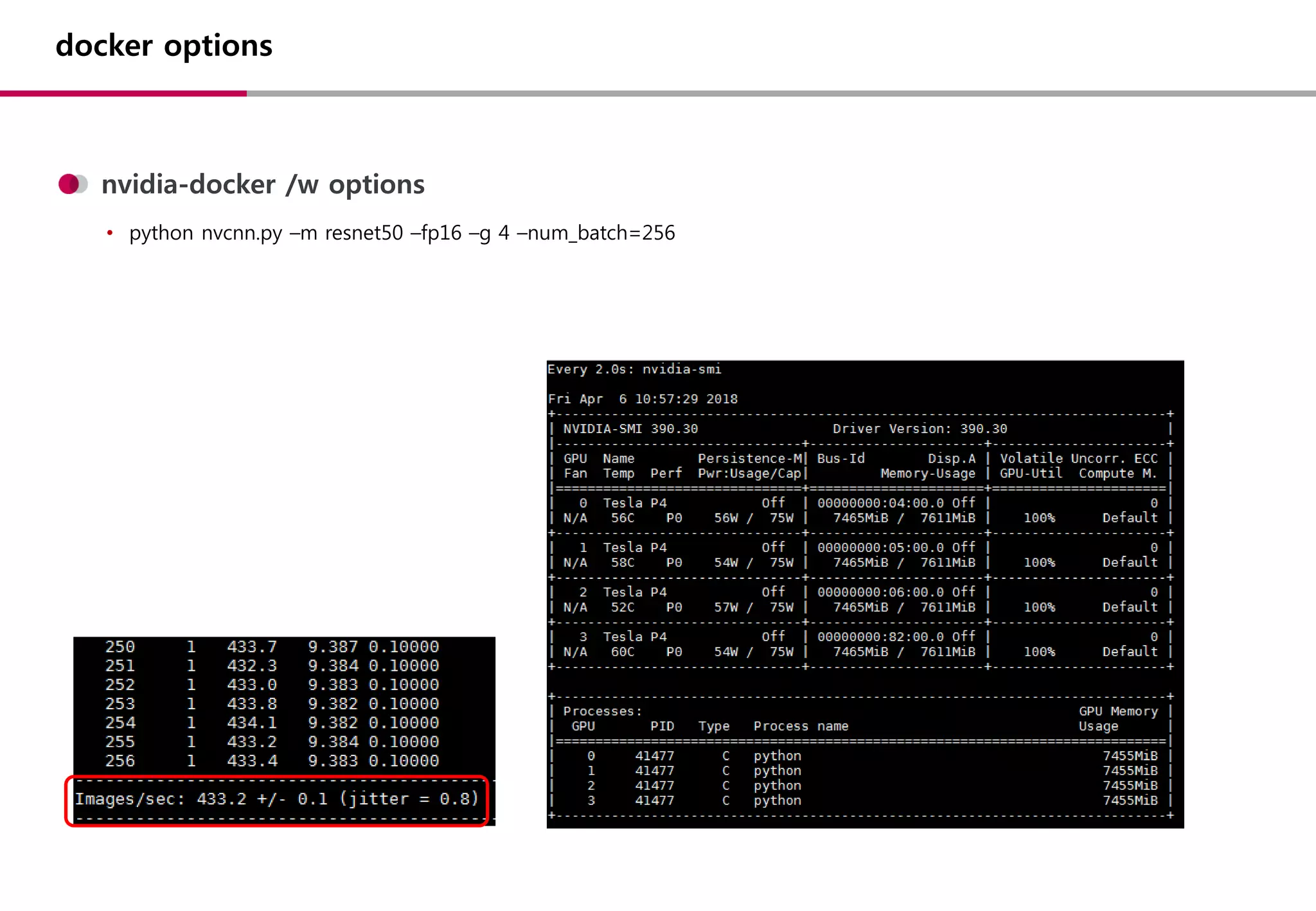Click the 7455MiB usage for process GPU 1
This screenshot has height=911, width=1316.
(x=1130, y=770)
